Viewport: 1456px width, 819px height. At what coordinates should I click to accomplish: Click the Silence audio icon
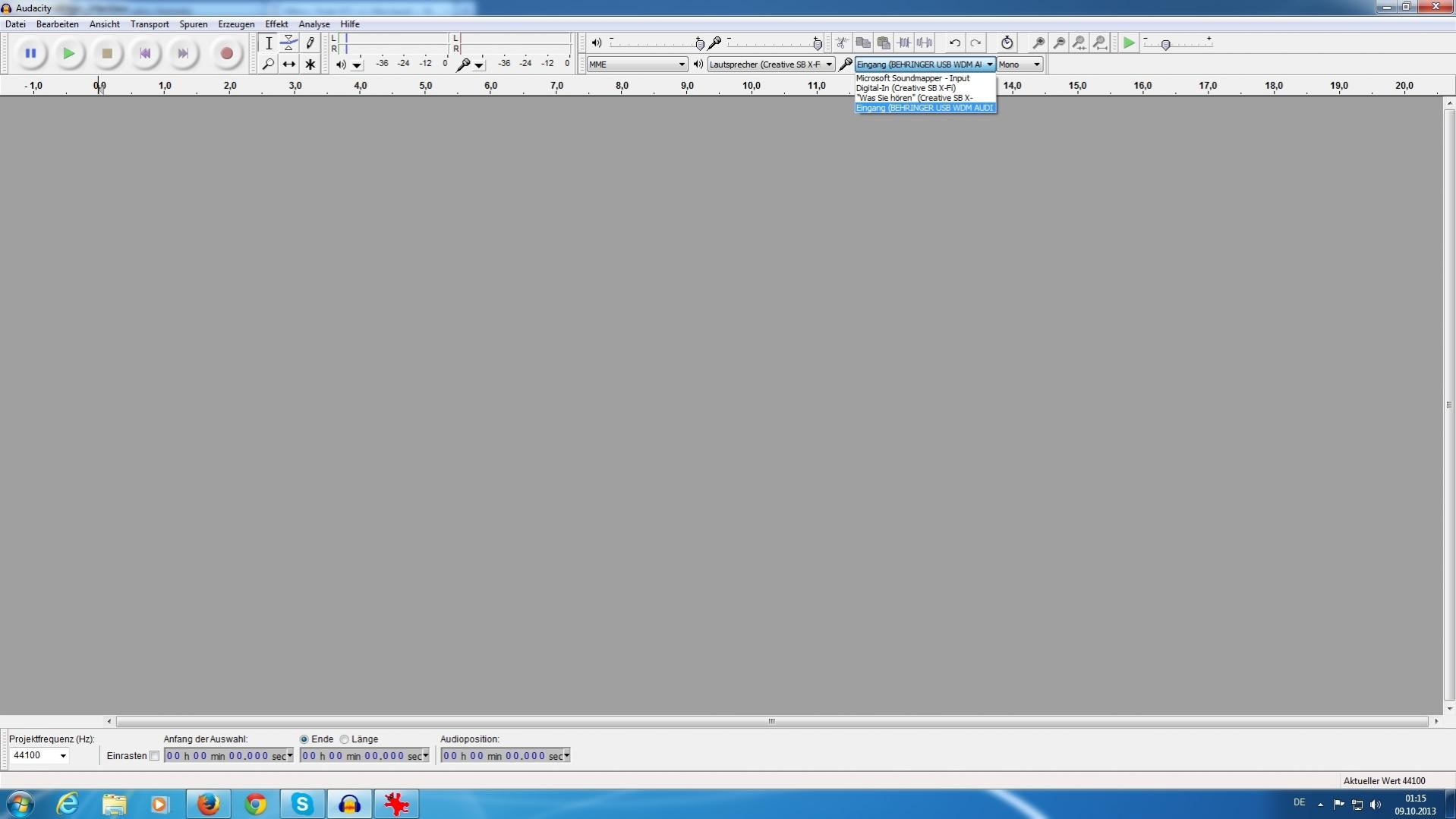[x=925, y=43]
